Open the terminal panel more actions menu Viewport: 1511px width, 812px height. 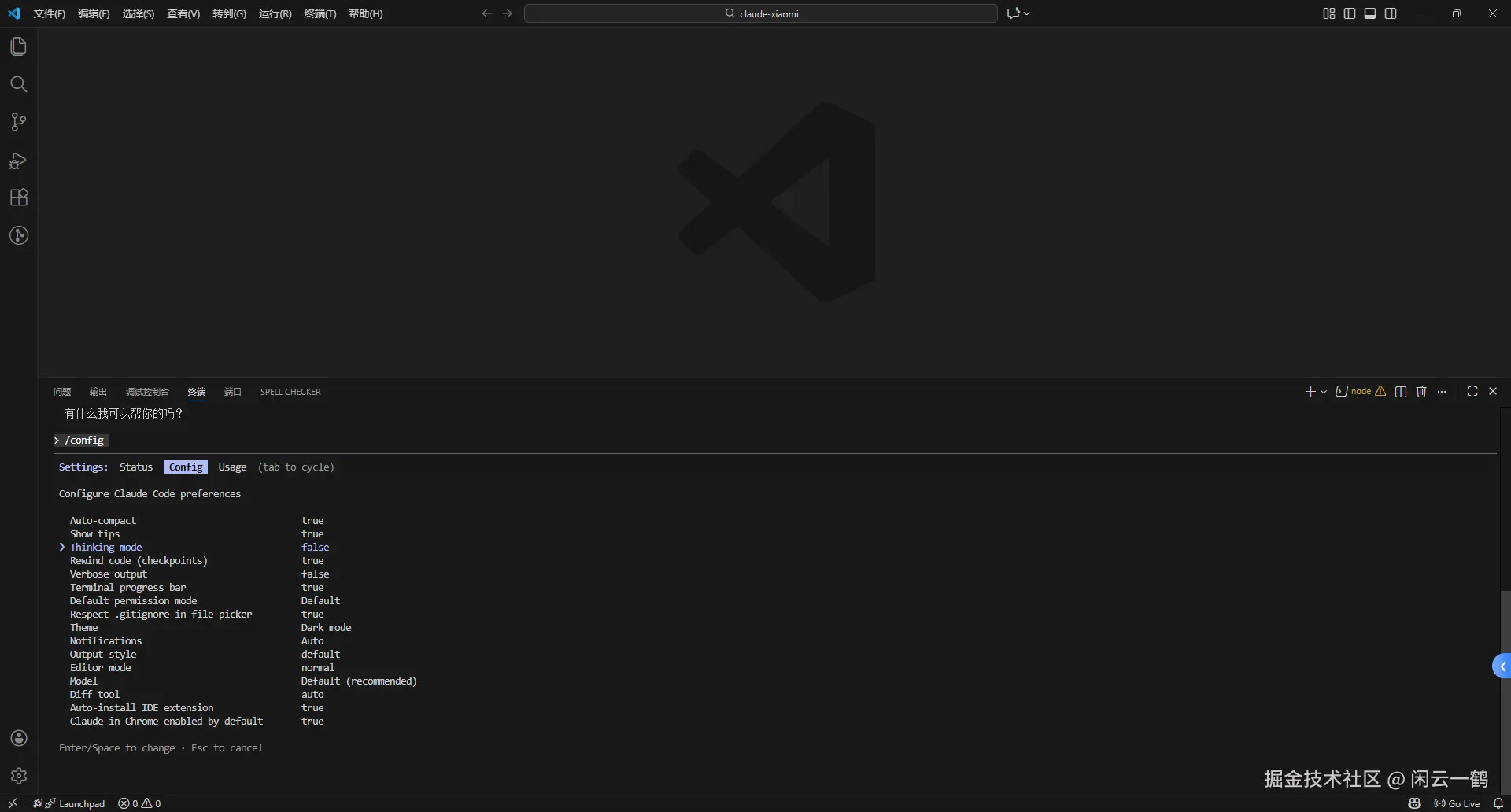click(1442, 392)
